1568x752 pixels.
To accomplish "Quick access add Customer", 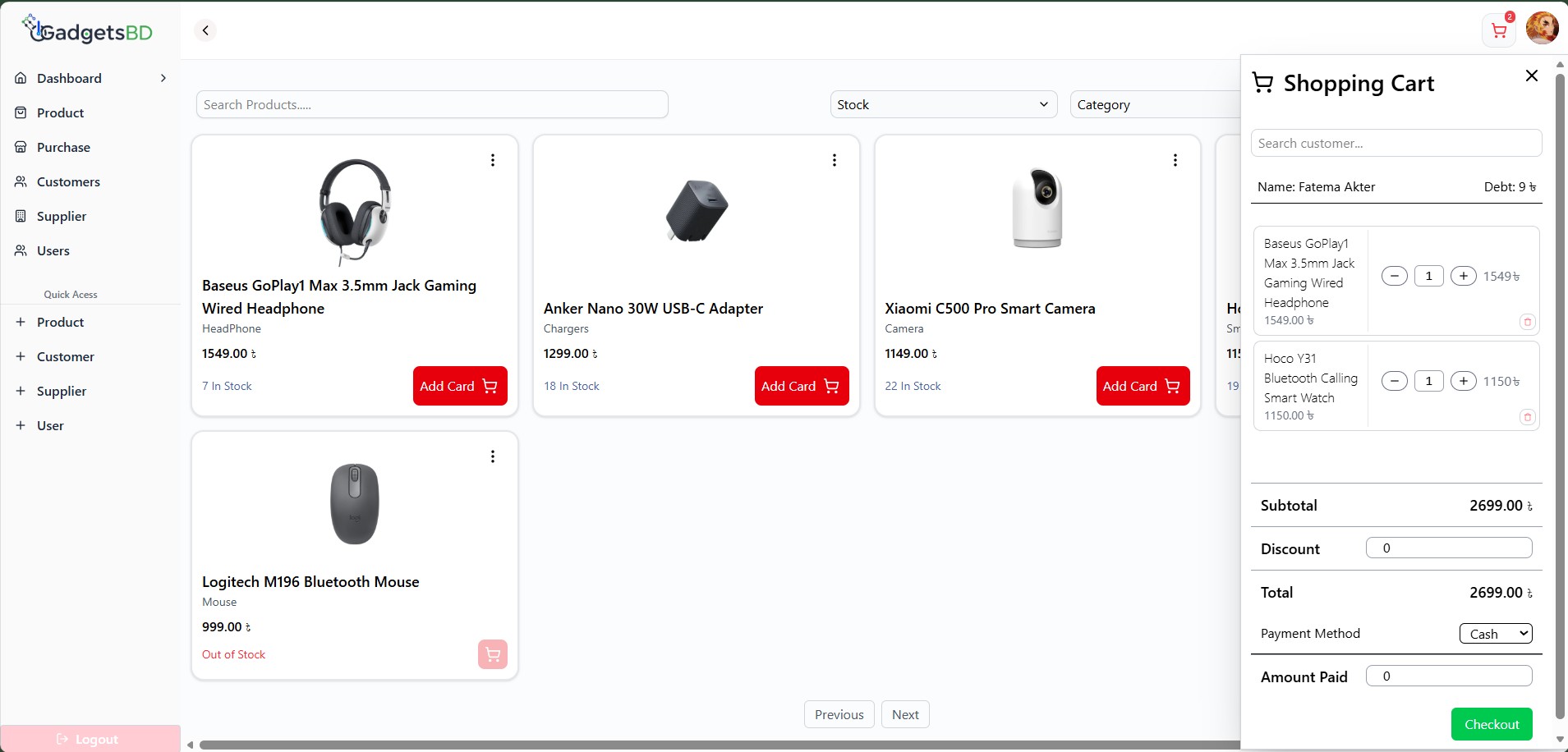I will point(65,356).
